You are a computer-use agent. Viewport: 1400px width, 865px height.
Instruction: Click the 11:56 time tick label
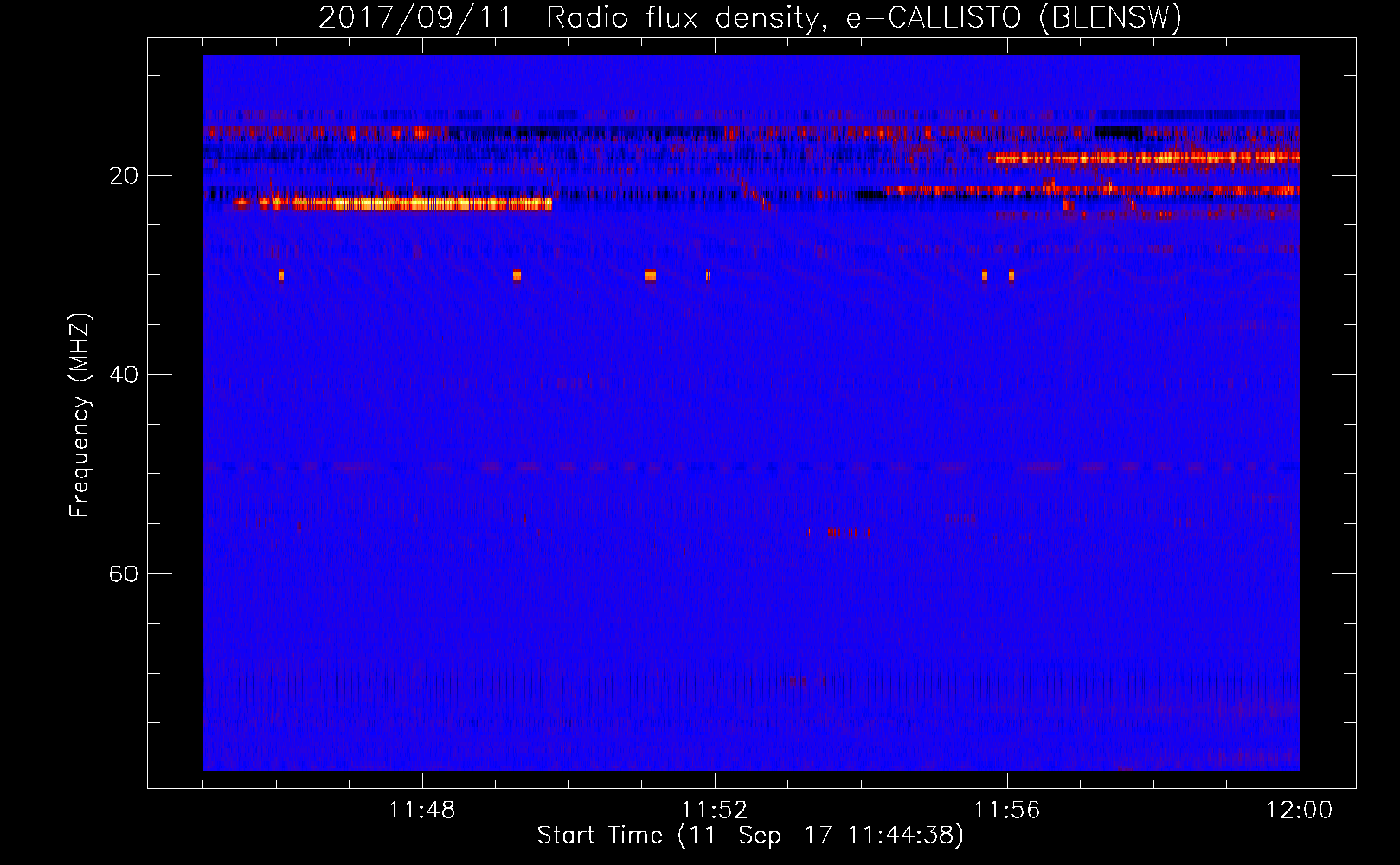point(1006,811)
